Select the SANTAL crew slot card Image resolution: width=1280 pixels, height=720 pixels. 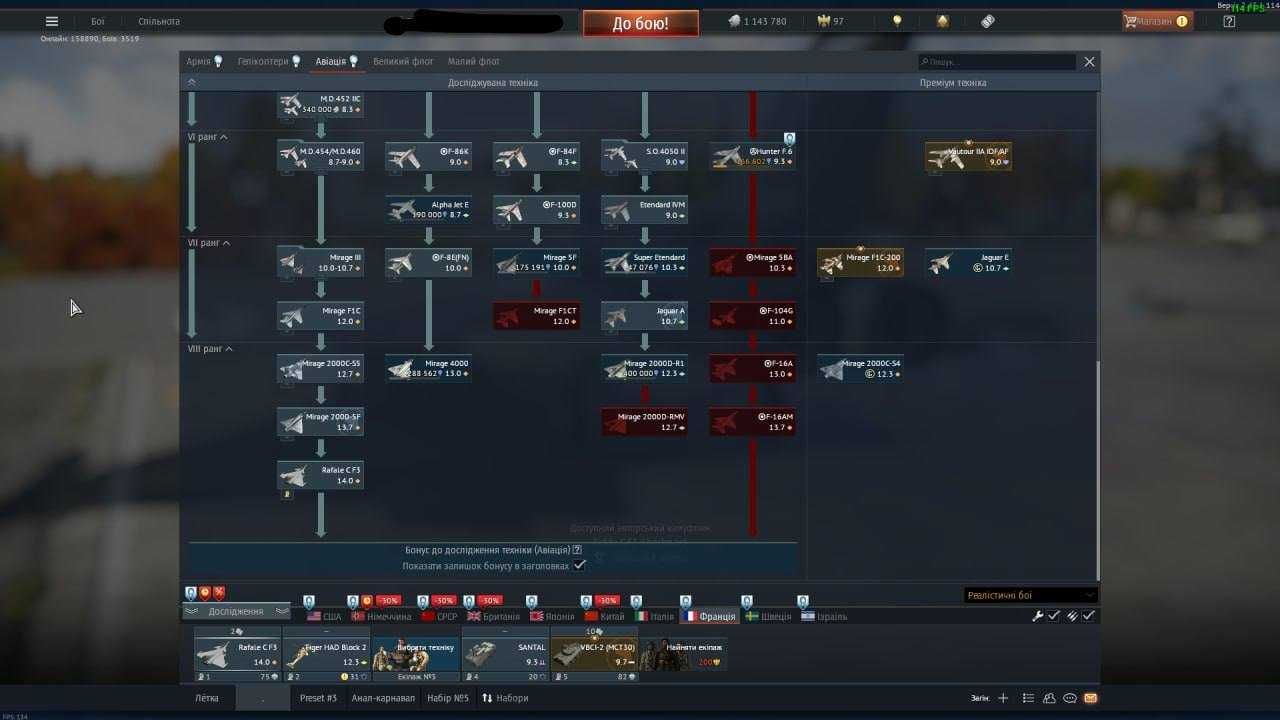tap(505, 655)
